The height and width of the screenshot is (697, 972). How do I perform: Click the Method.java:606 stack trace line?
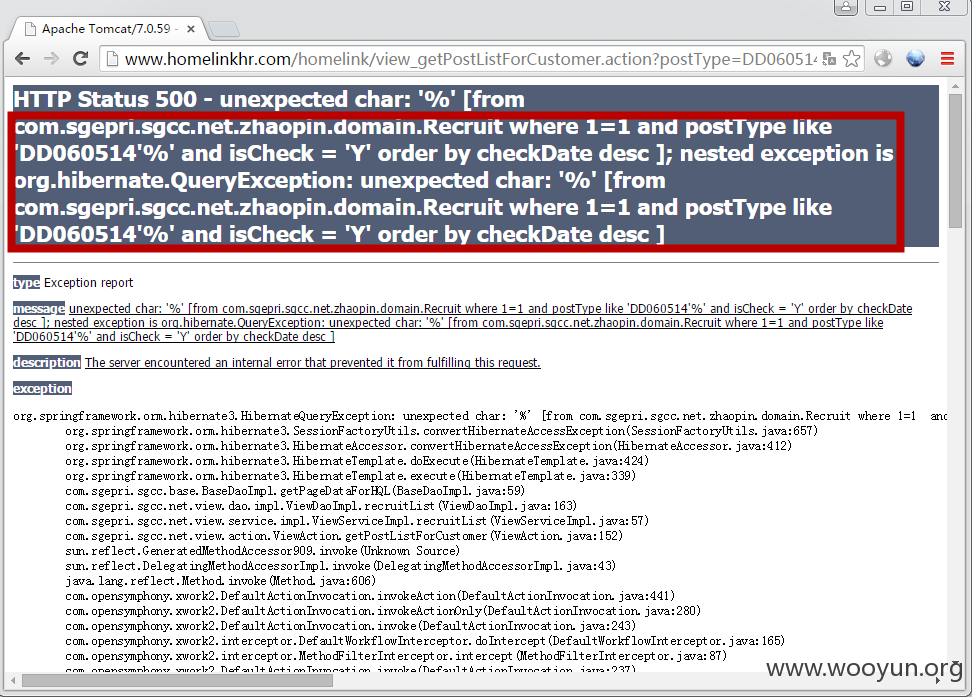[221, 581]
